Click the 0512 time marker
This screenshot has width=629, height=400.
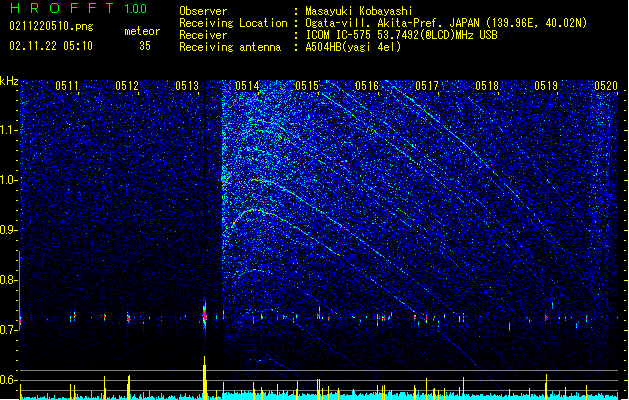[127, 86]
